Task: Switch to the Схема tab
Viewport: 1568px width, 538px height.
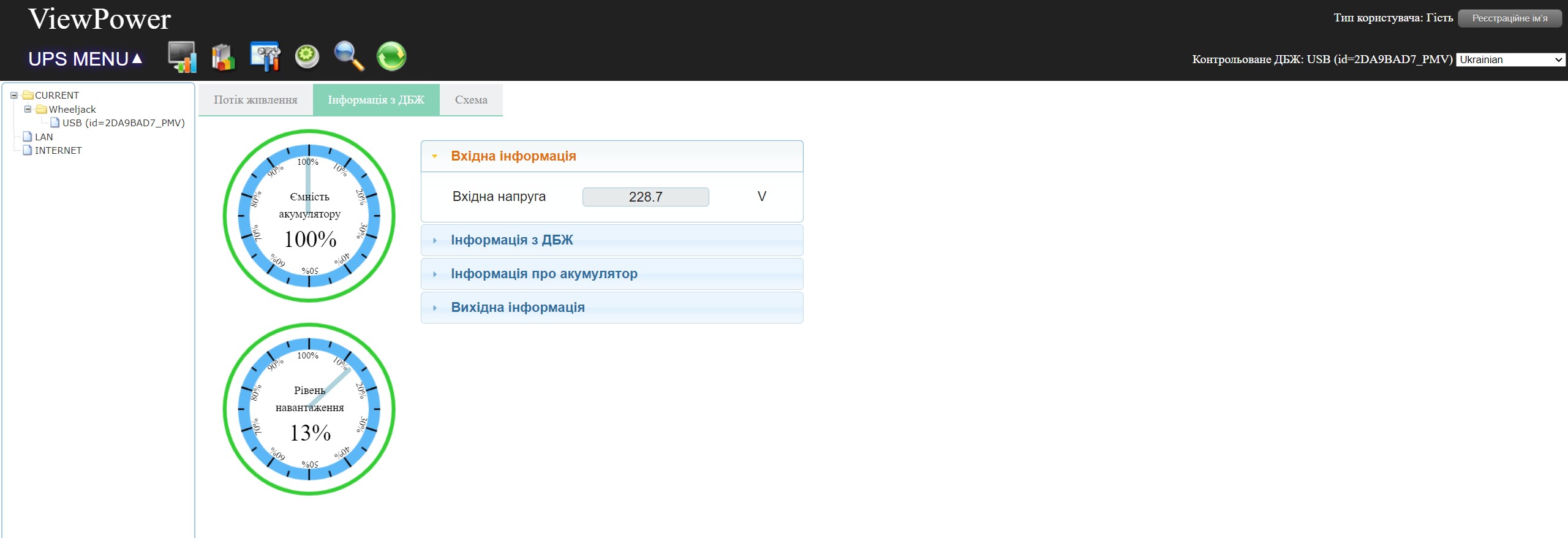Action: pyautogui.click(x=471, y=100)
